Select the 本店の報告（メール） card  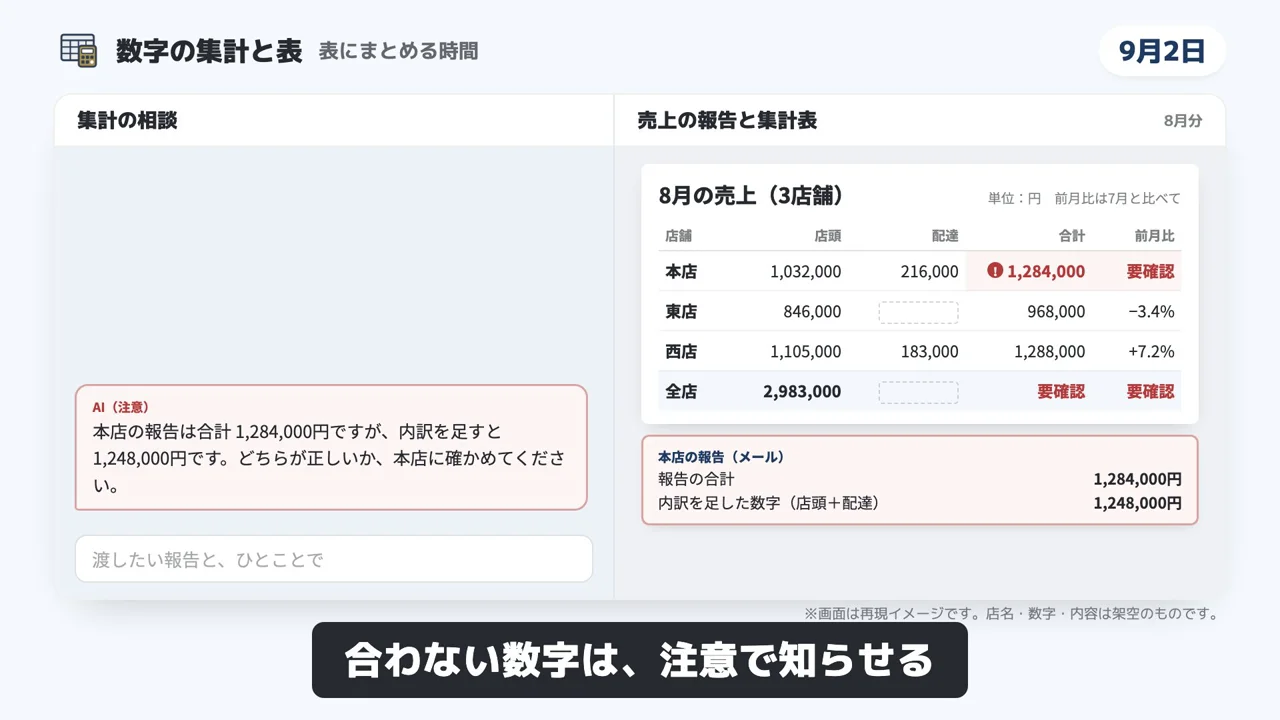[919, 480]
